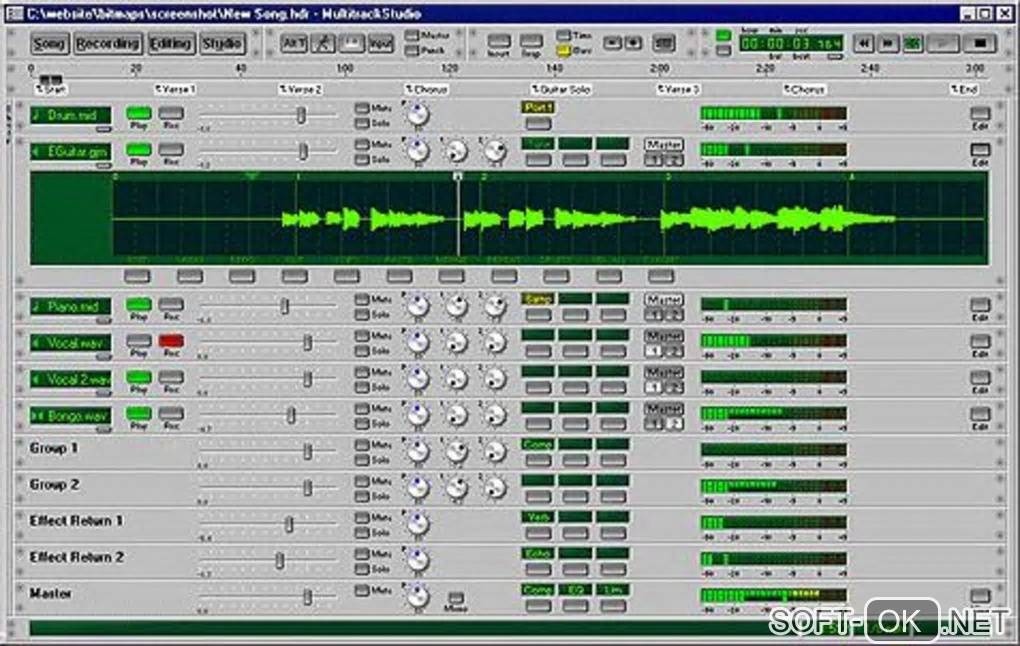Toggle Play on the Drum.mid track
Screen dimensions: 1020x646
click(139, 113)
